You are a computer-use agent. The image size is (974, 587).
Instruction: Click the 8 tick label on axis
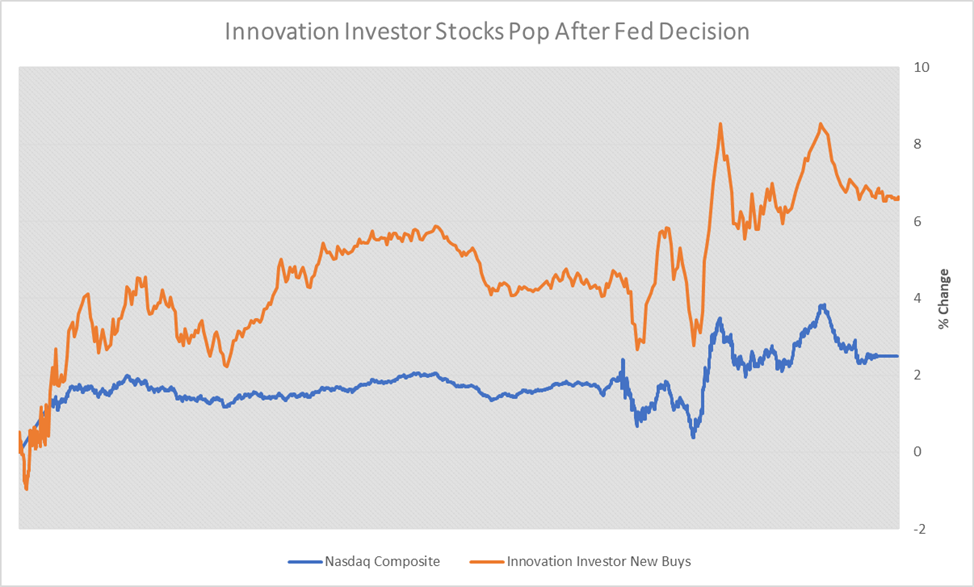pos(918,144)
